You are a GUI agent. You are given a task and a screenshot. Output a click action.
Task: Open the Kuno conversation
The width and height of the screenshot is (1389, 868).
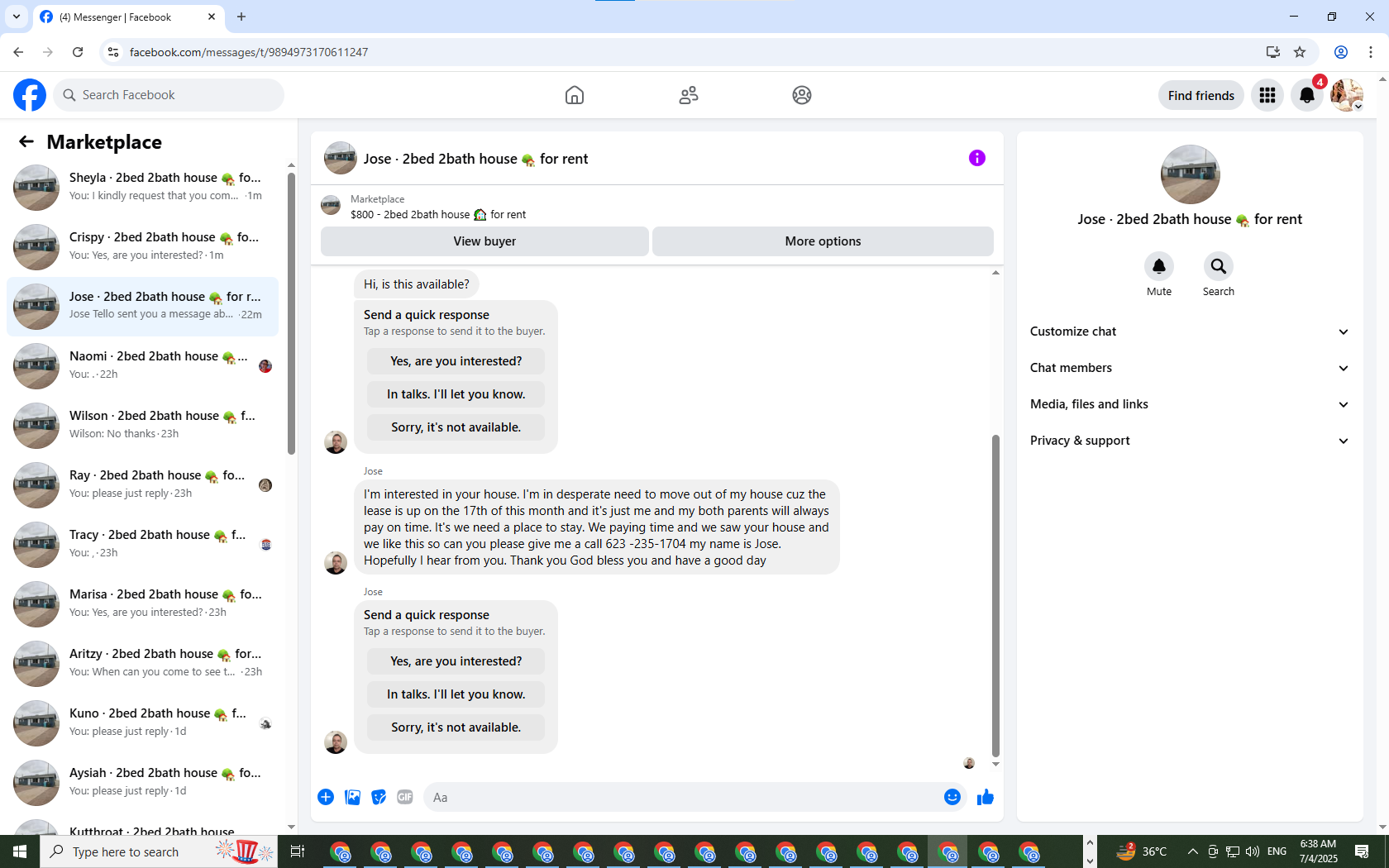click(143, 723)
